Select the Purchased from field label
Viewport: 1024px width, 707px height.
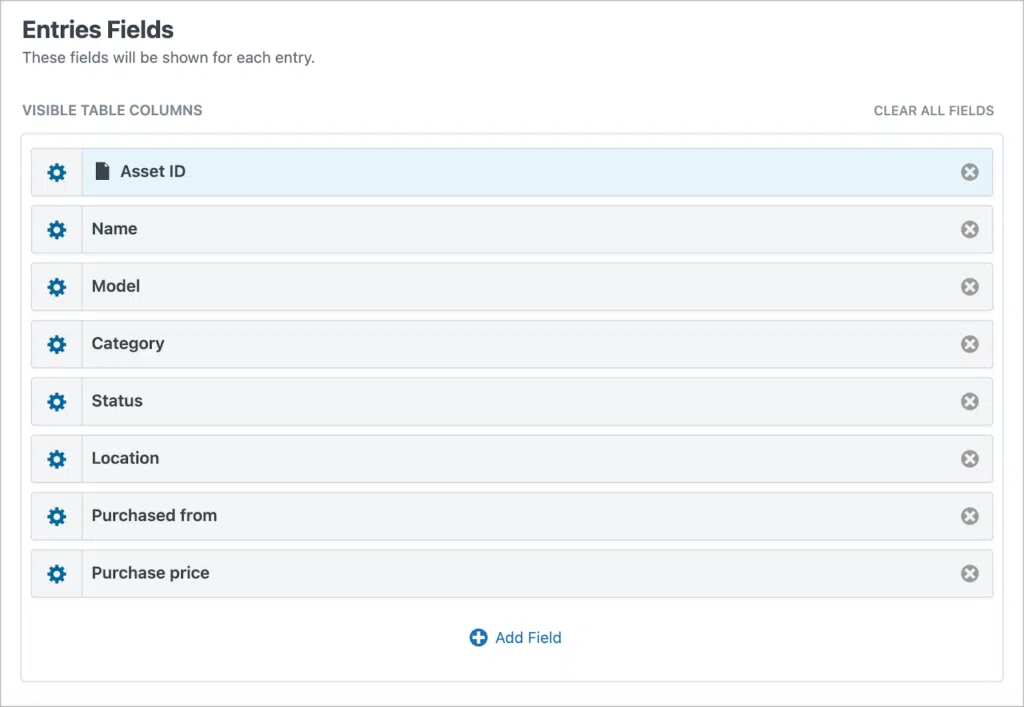[154, 516]
